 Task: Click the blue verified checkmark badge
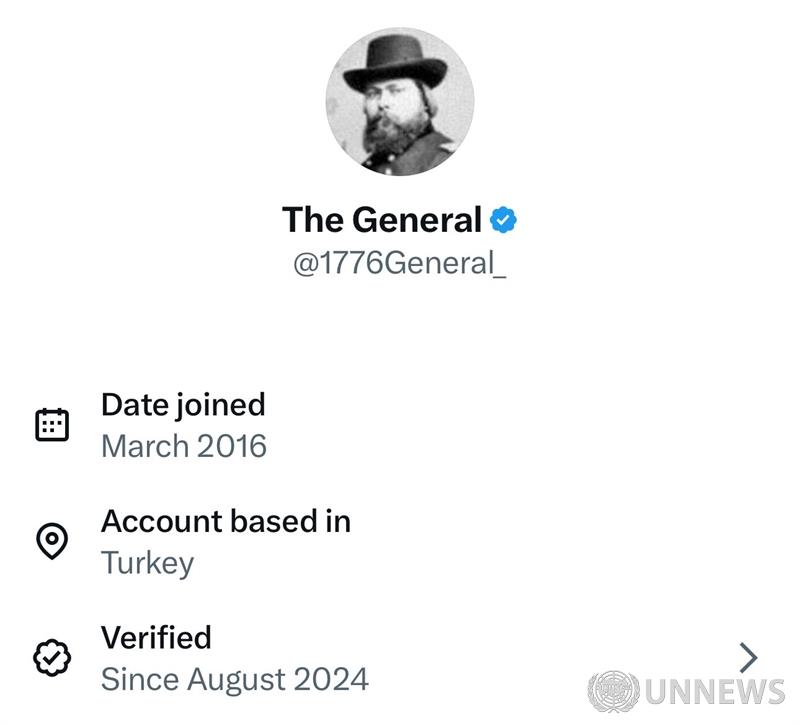[x=503, y=220]
